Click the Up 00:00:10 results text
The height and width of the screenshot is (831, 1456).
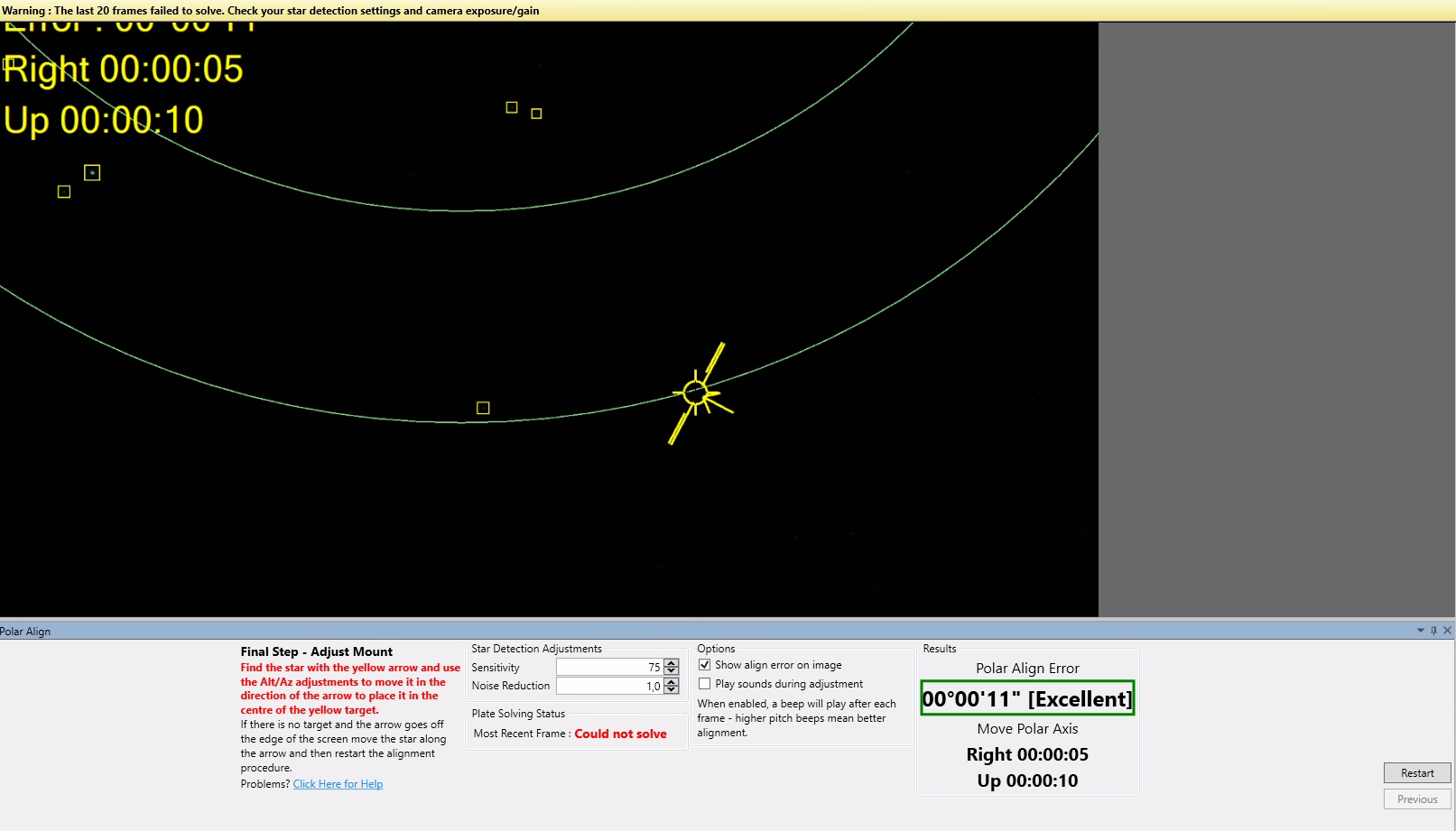click(x=1027, y=780)
